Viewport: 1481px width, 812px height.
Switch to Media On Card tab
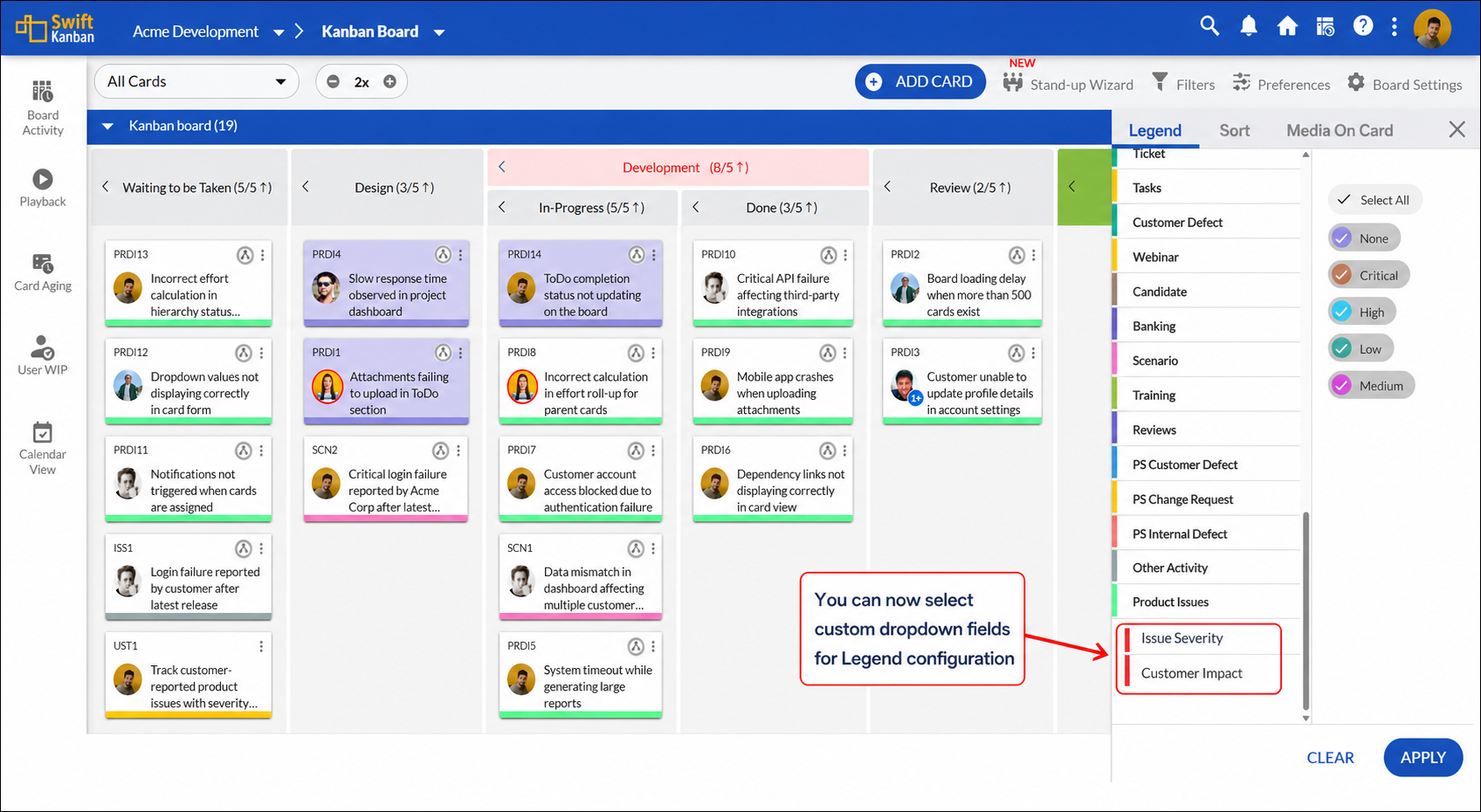tap(1339, 130)
